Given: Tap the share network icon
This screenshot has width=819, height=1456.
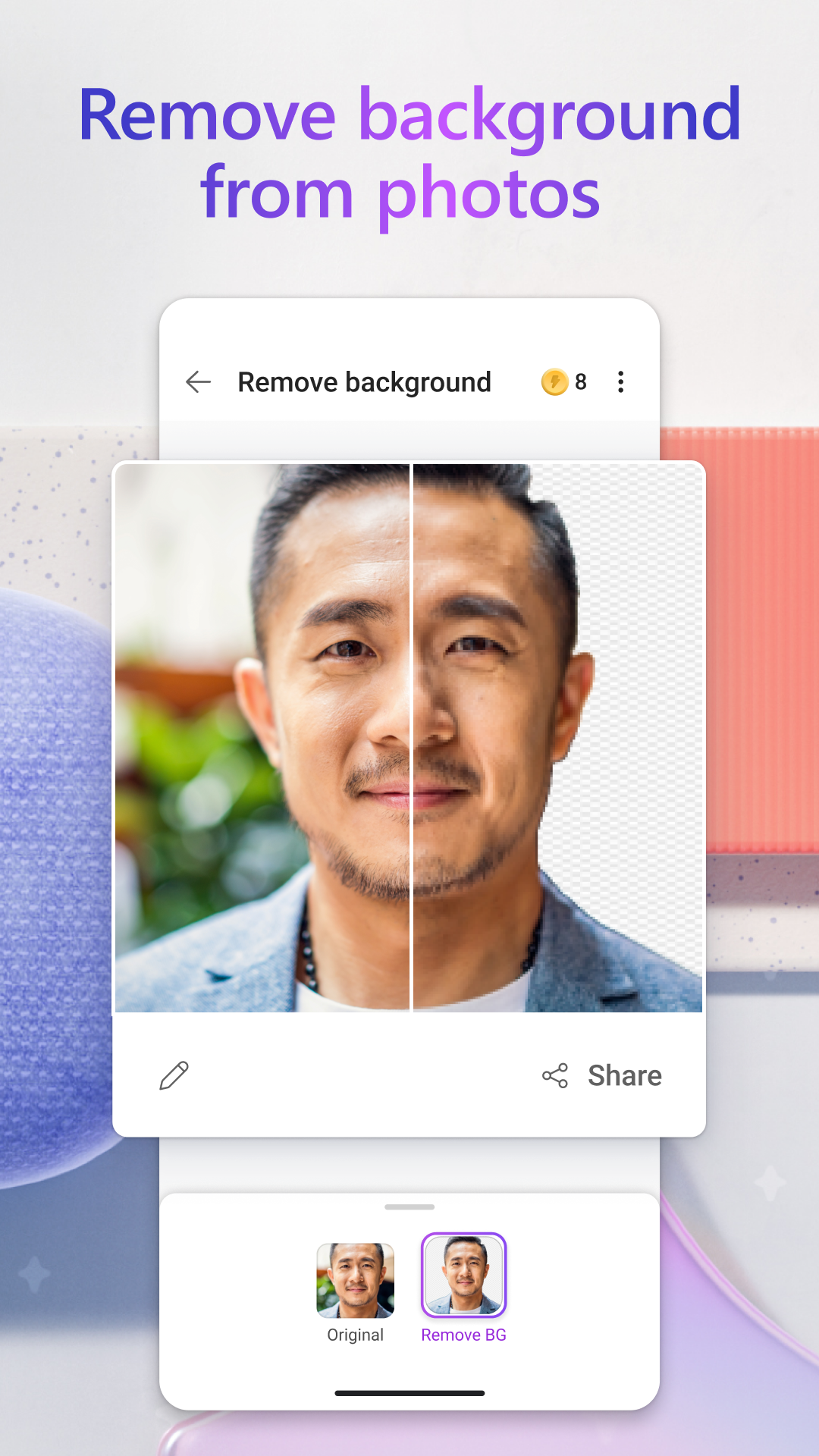Looking at the screenshot, I should point(555,1075).
